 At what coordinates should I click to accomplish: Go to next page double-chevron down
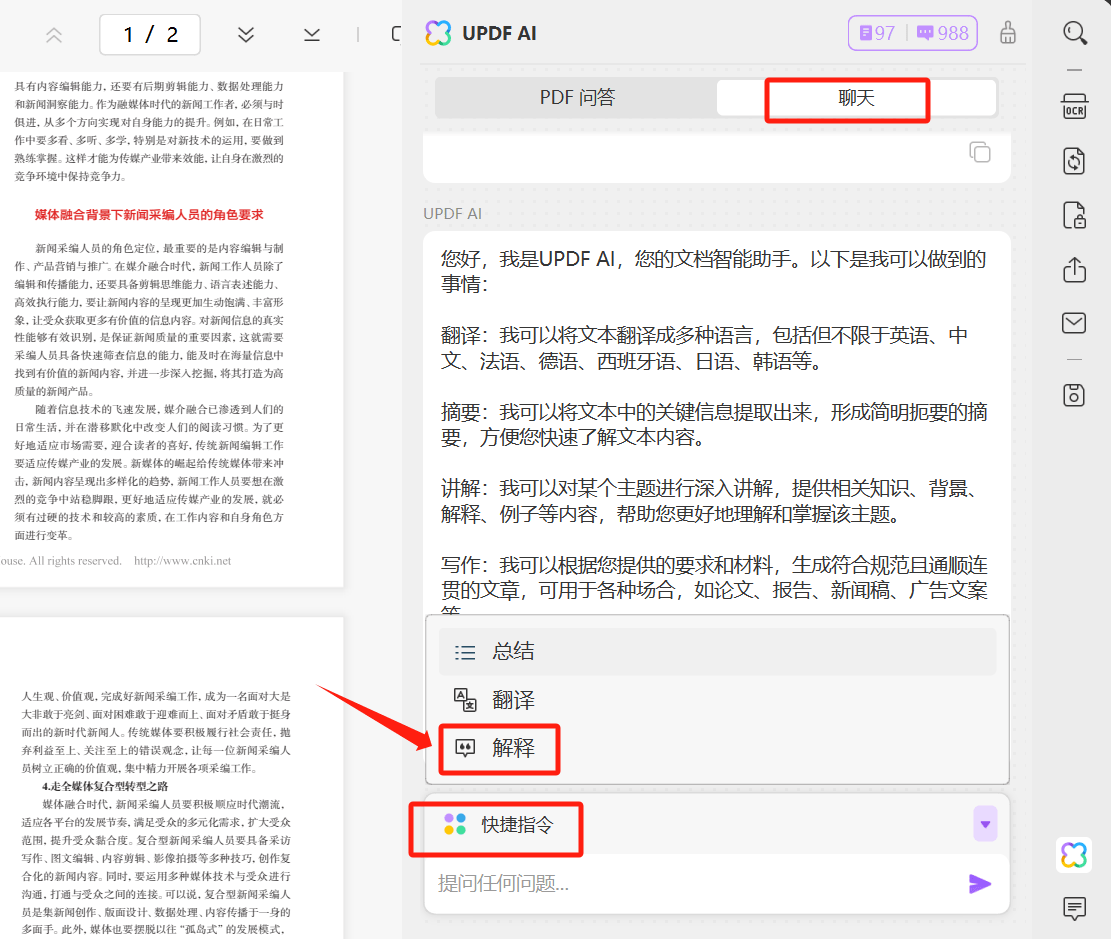tap(246, 35)
